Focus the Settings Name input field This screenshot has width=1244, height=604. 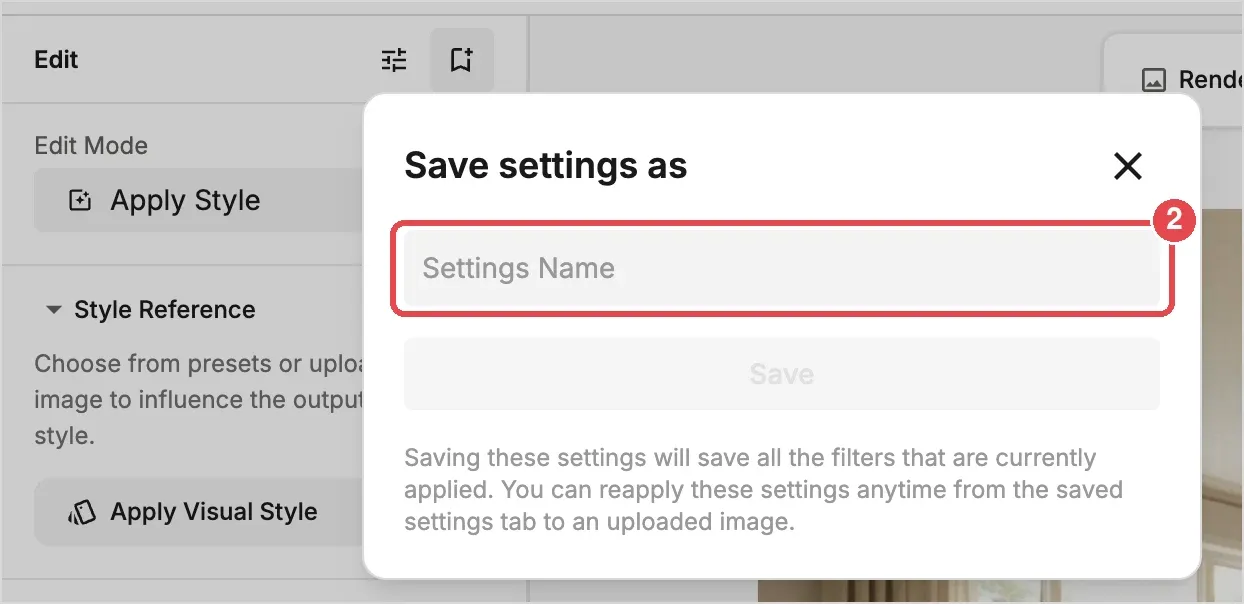tap(781, 268)
